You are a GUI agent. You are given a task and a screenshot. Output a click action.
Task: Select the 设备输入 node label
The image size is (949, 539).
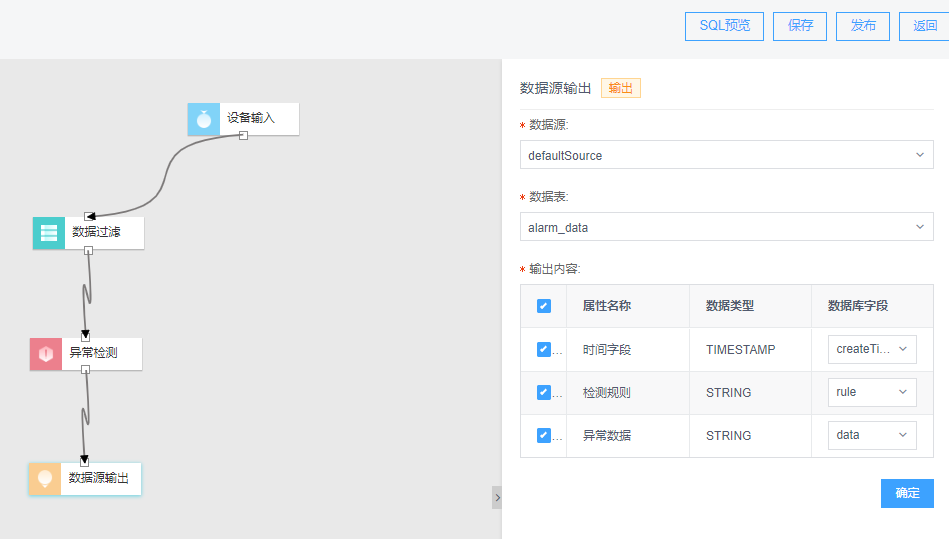pos(251,118)
